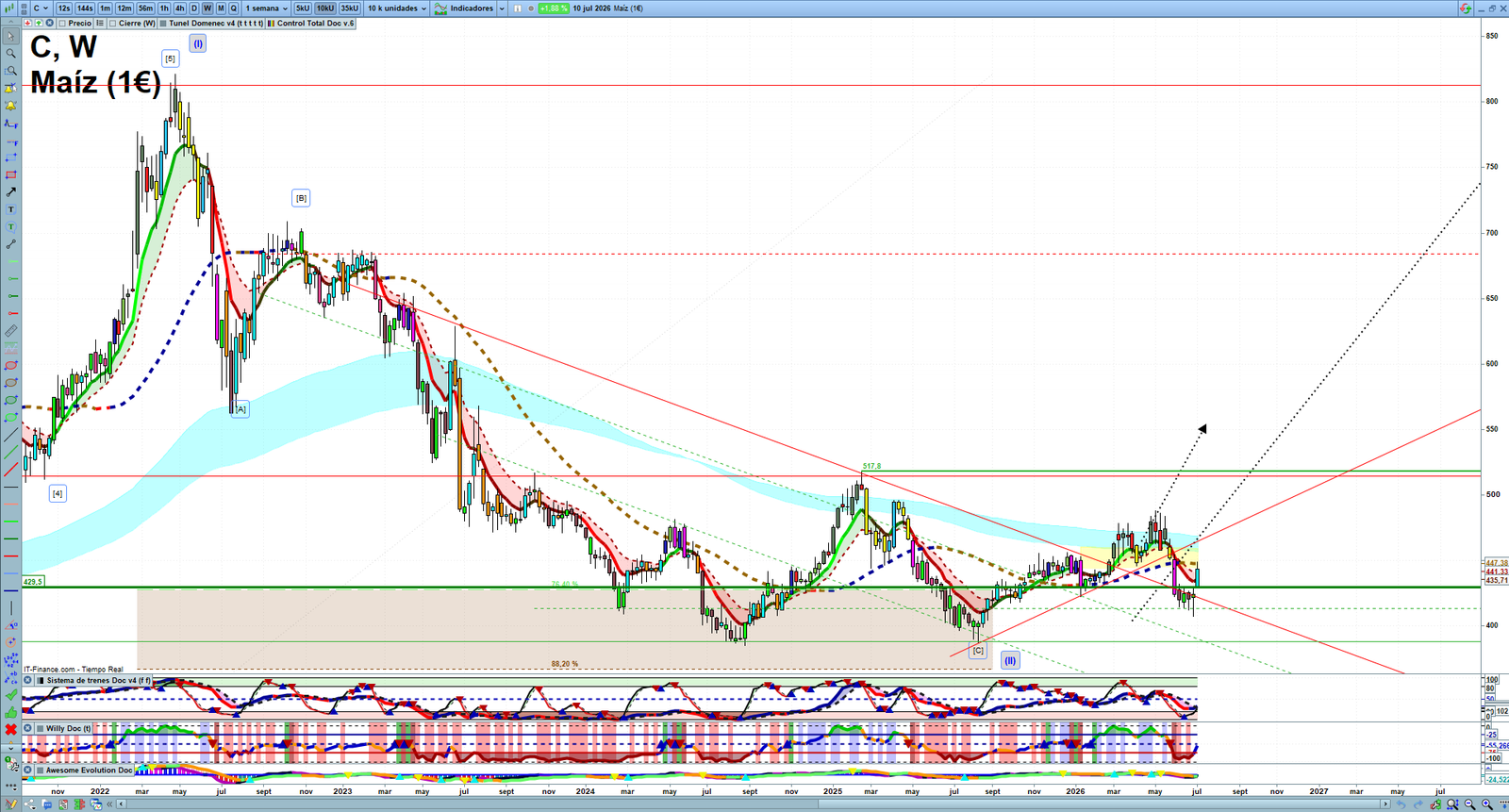The height and width of the screenshot is (812, 1509).
Task: Click the green add-panel plus icon
Action: (39, 23)
